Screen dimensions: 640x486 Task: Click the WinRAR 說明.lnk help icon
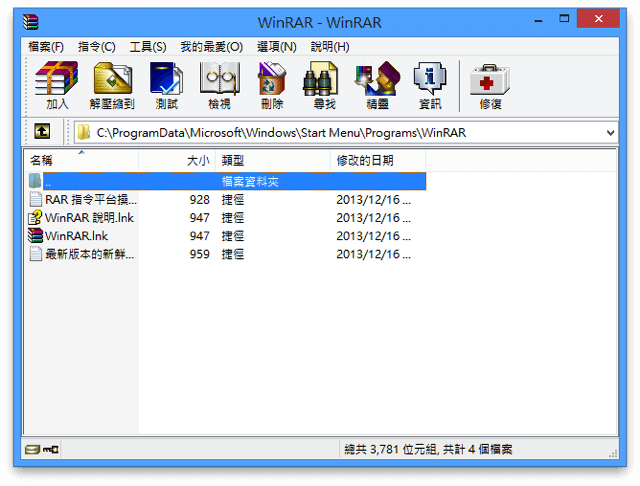pos(36,217)
